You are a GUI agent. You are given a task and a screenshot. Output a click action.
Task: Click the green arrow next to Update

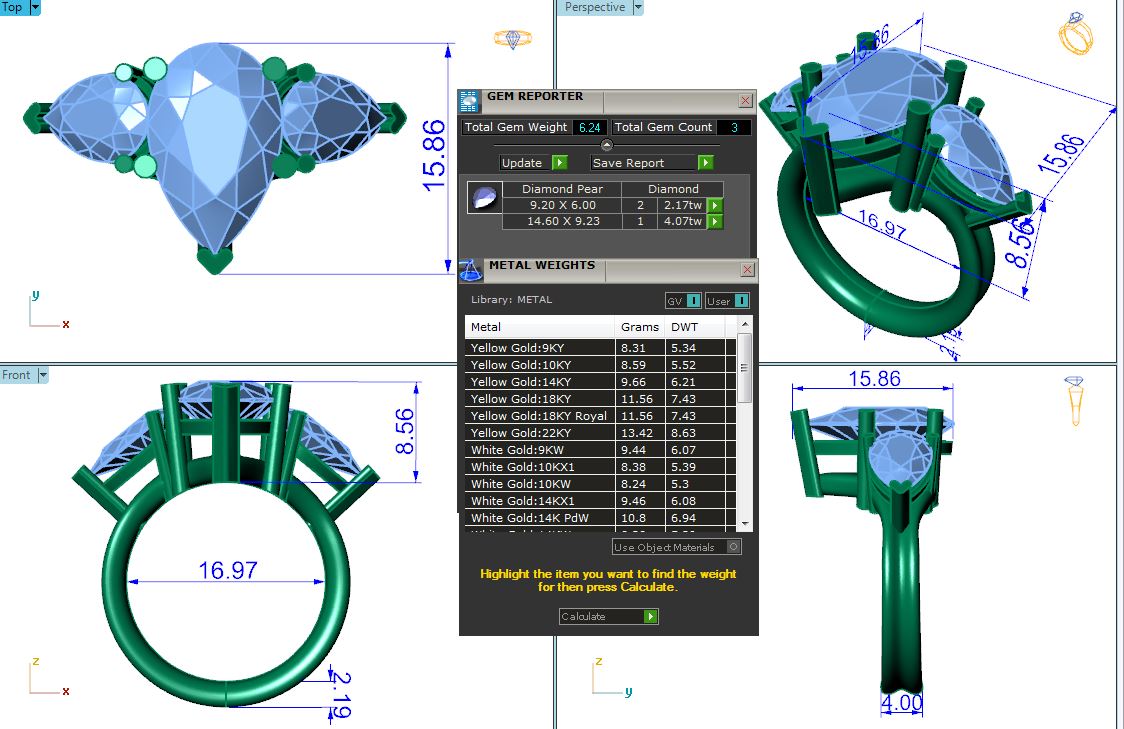[559, 163]
